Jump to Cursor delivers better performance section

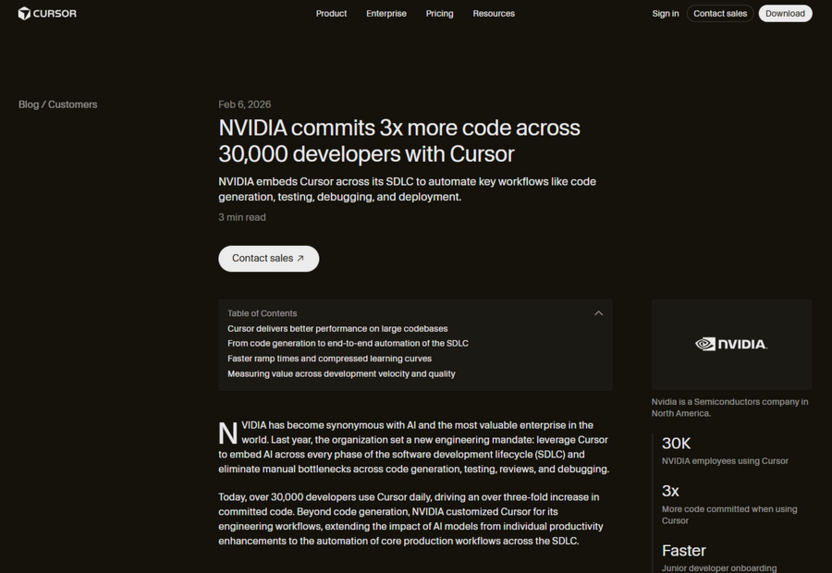[337, 328]
